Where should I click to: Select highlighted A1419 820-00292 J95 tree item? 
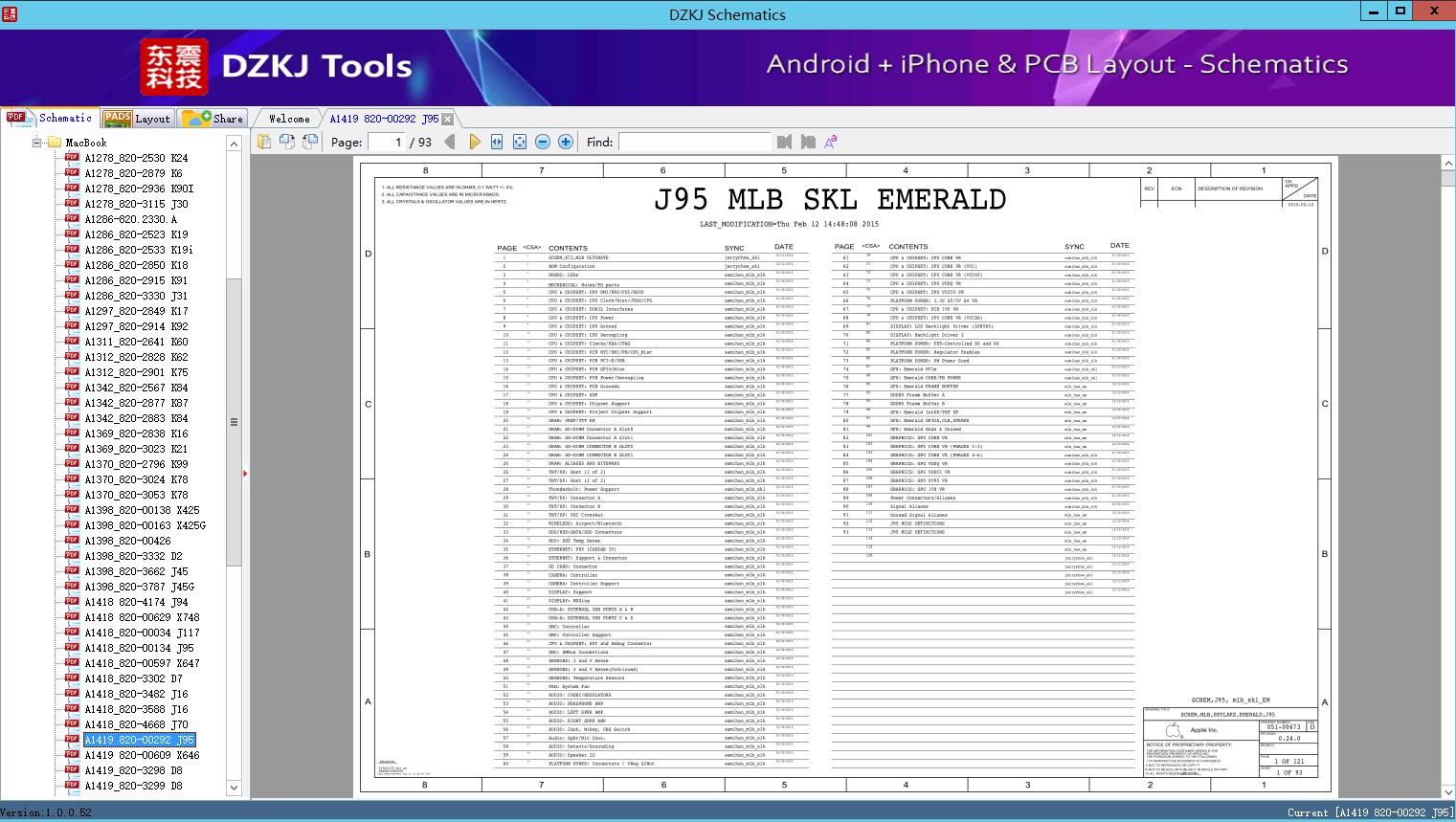[139, 740]
